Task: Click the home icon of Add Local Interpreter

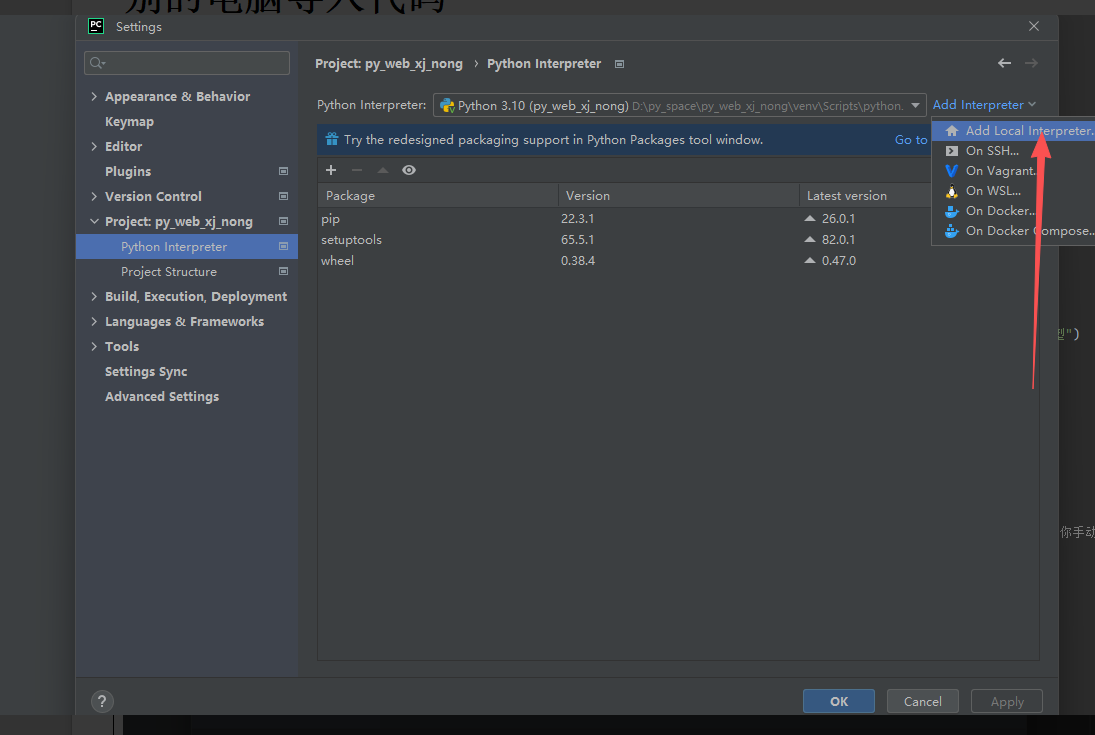Action: click(952, 131)
